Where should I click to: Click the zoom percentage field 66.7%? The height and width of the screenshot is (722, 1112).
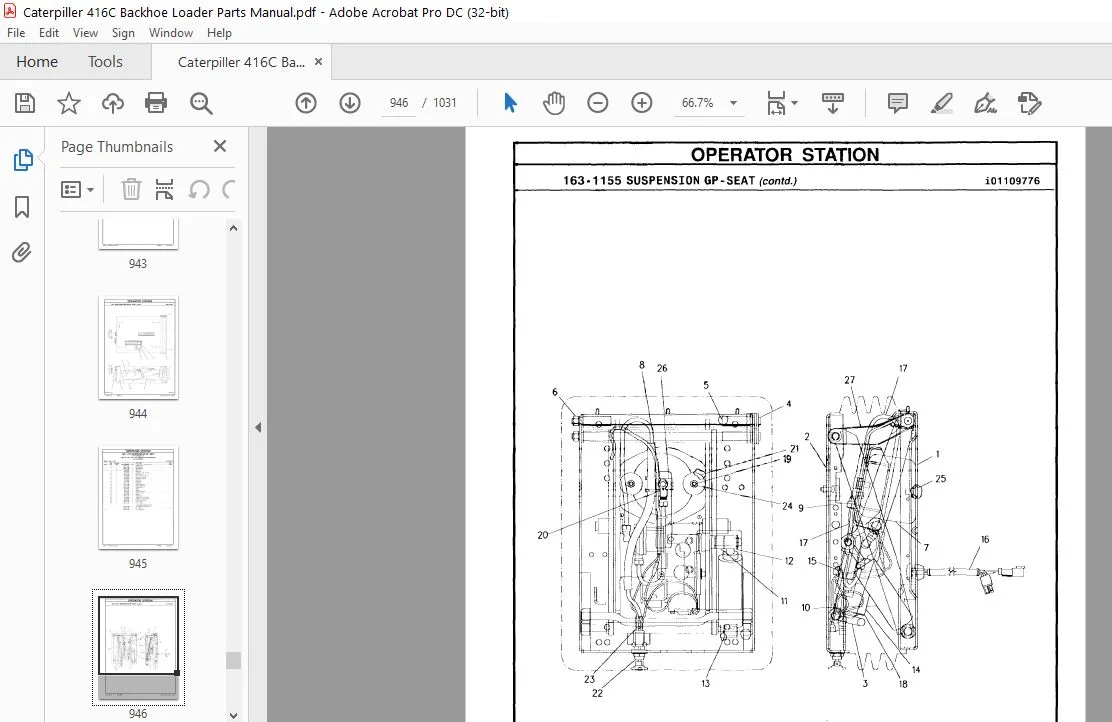point(697,103)
